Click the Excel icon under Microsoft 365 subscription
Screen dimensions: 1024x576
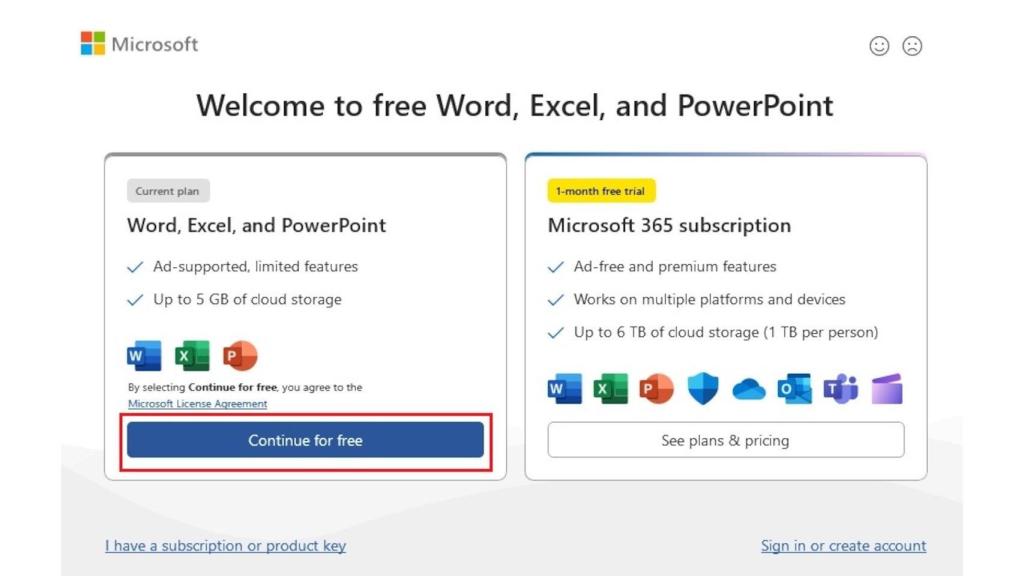[x=610, y=389]
